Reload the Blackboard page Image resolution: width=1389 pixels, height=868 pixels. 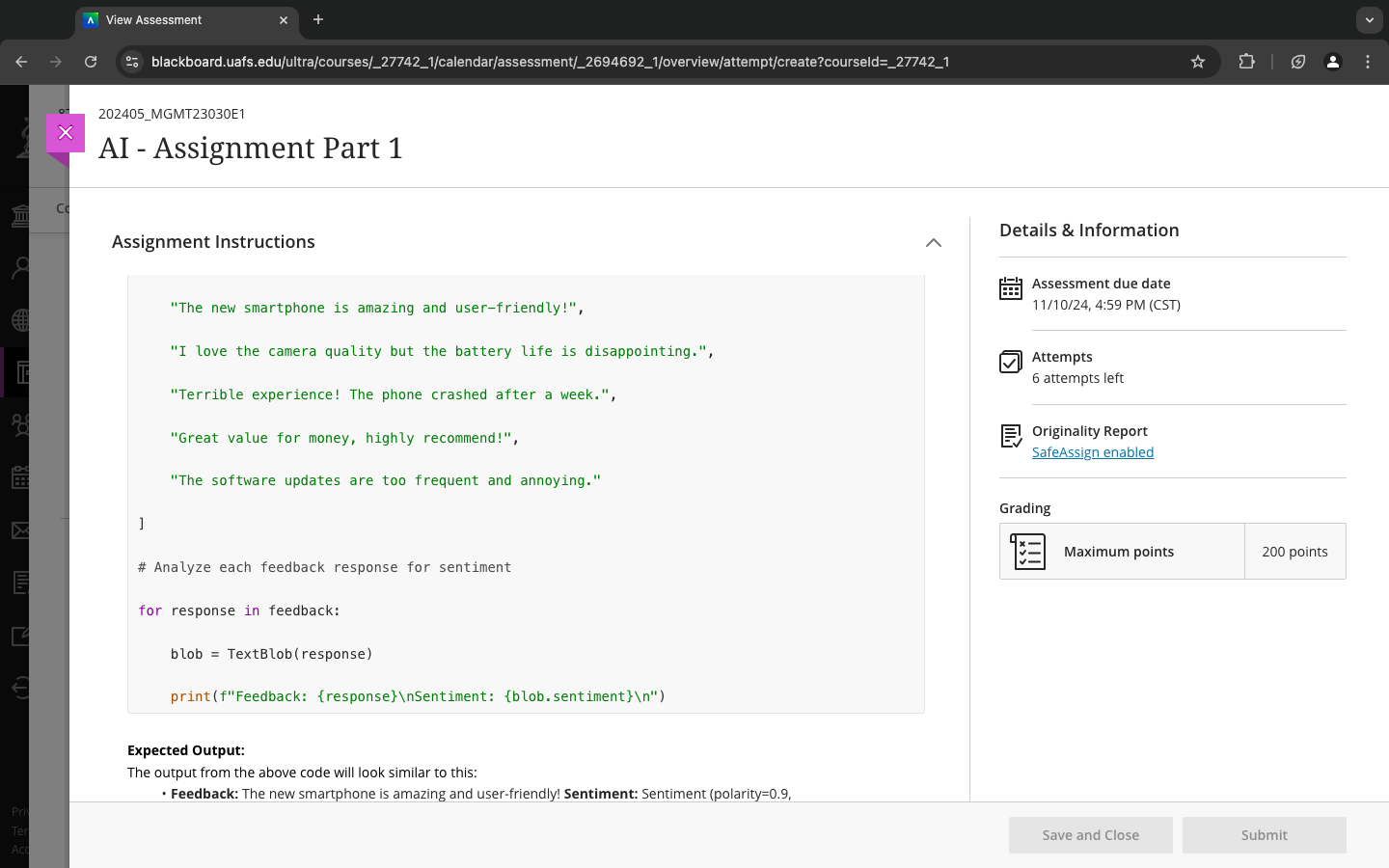tap(91, 62)
